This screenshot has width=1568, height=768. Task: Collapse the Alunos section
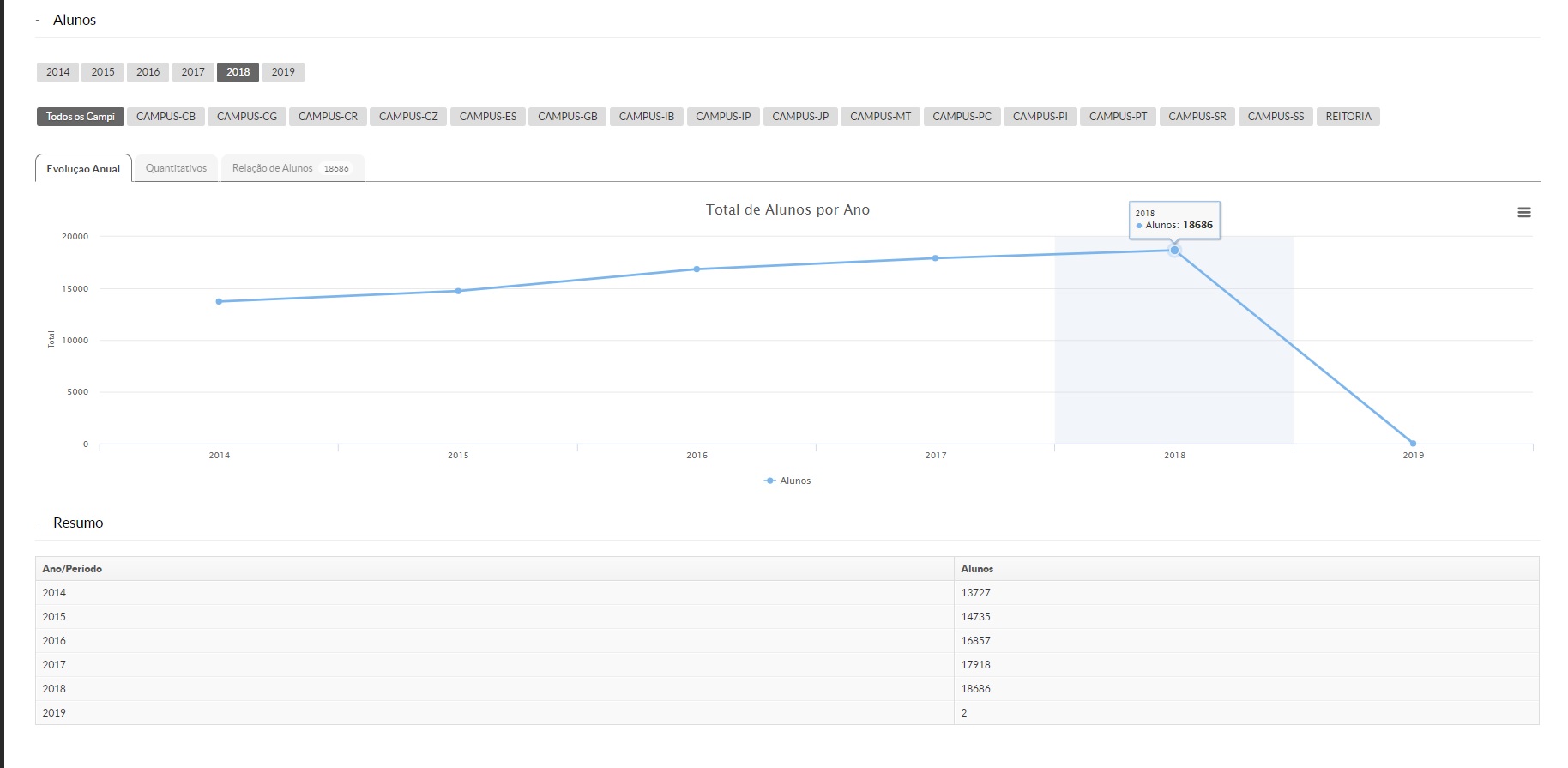point(38,20)
